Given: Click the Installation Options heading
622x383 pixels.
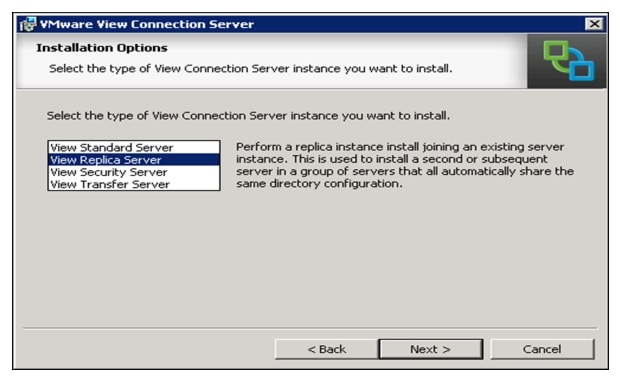Looking at the screenshot, I should [x=102, y=48].
